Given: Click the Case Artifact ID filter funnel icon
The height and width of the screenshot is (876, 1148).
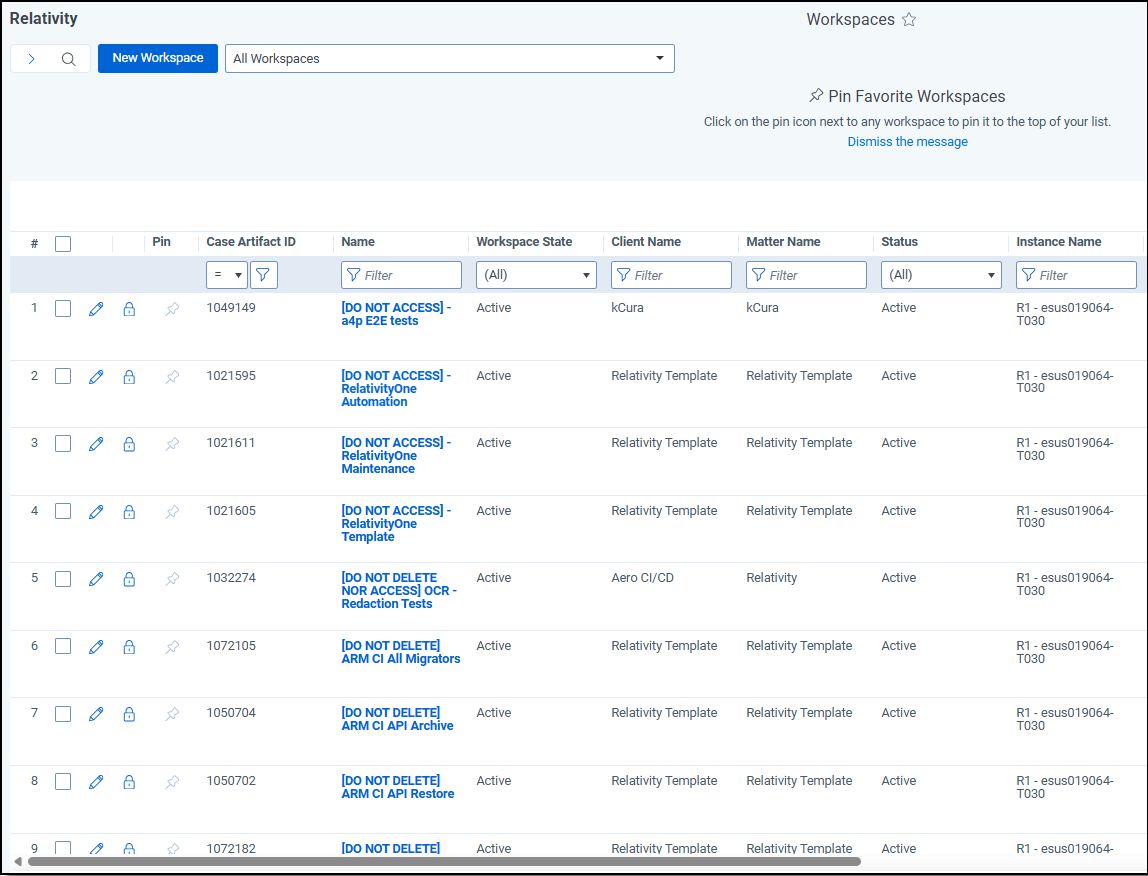Looking at the screenshot, I should click(263, 275).
